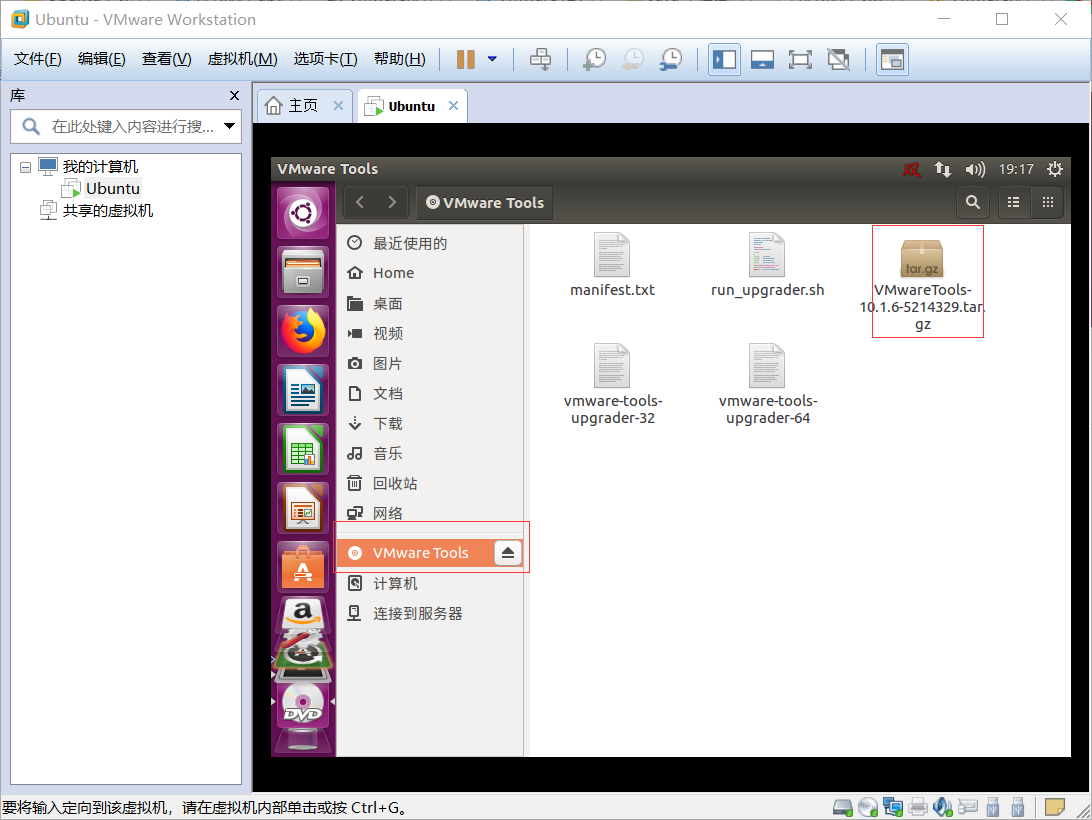Viewport: 1092px width, 820px height.
Task: Close the Ubuntu tab
Action: 453,105
